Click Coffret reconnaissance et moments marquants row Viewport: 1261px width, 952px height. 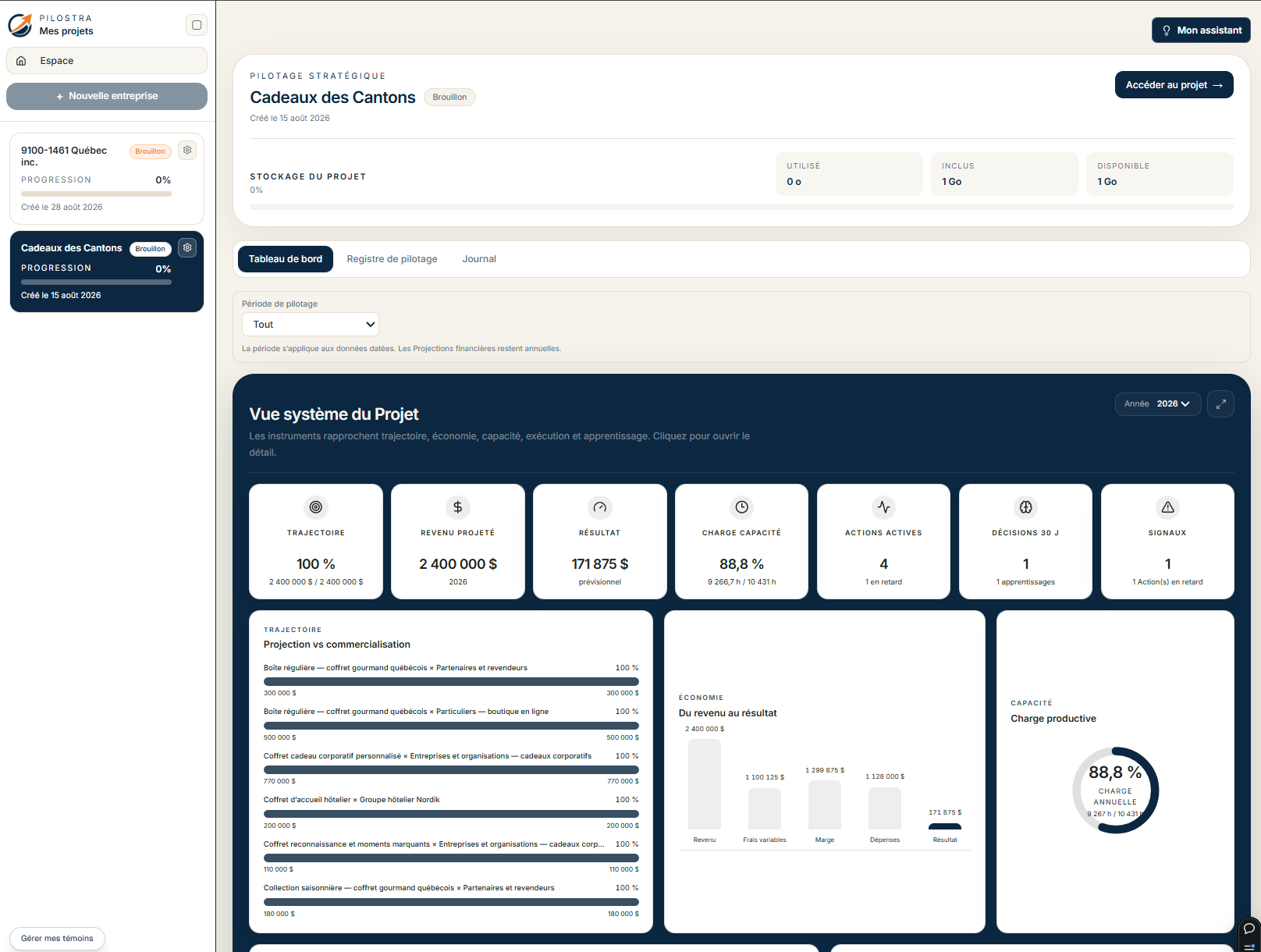coord(451,856)
